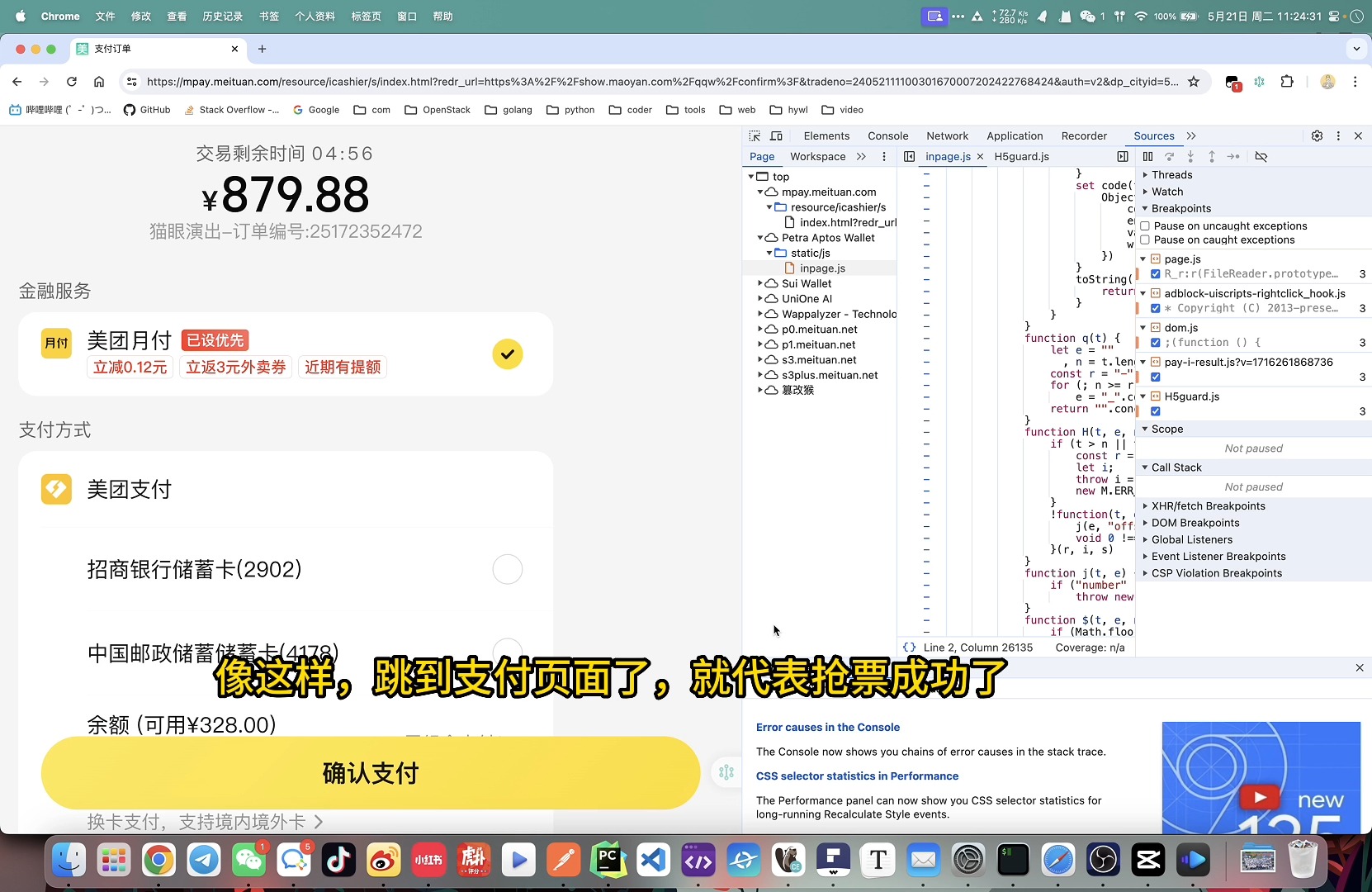Click the step debugger arrow icon

tap(1233, 157)
